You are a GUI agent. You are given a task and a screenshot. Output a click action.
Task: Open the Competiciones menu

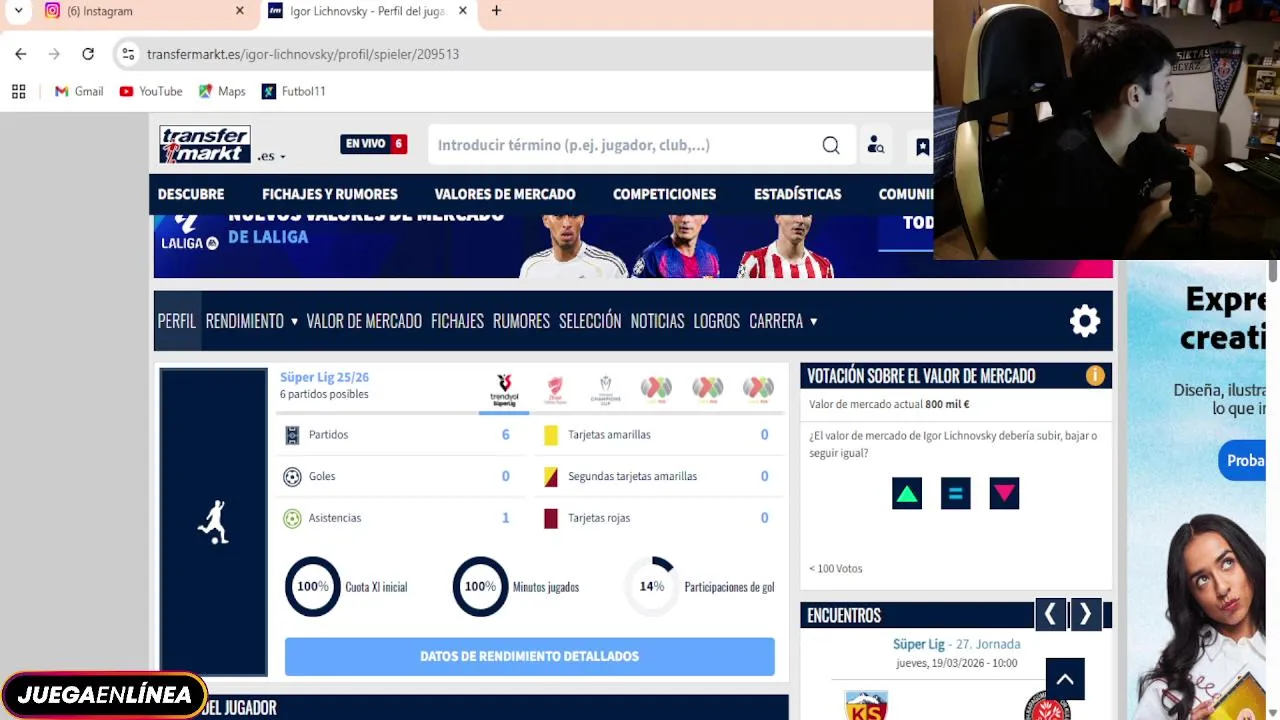pyautogui.click(x=664, y=194)
